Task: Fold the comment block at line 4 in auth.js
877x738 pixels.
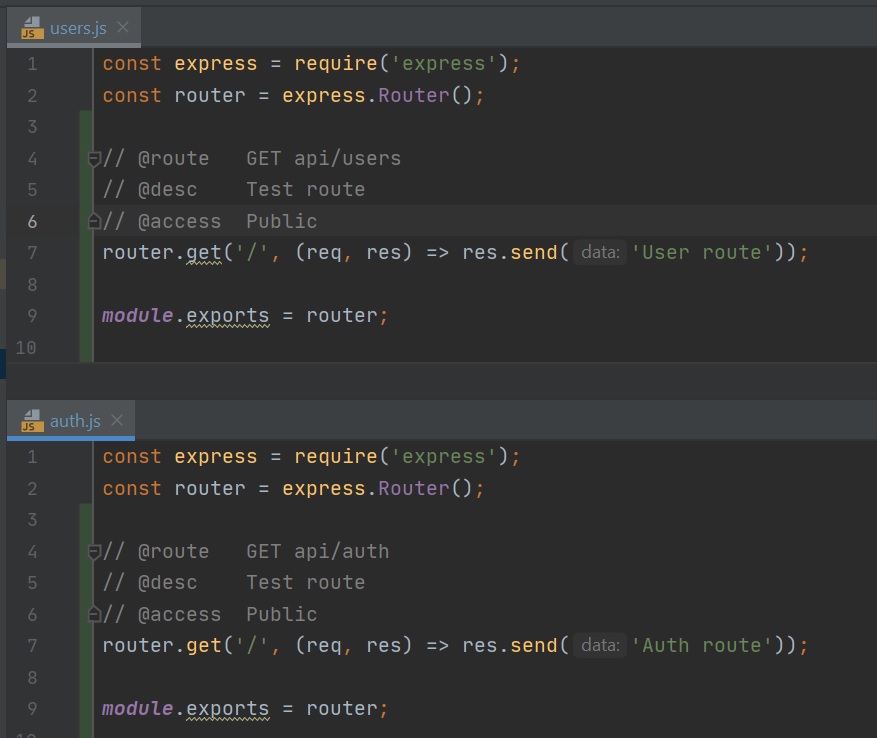Action: 94,551
